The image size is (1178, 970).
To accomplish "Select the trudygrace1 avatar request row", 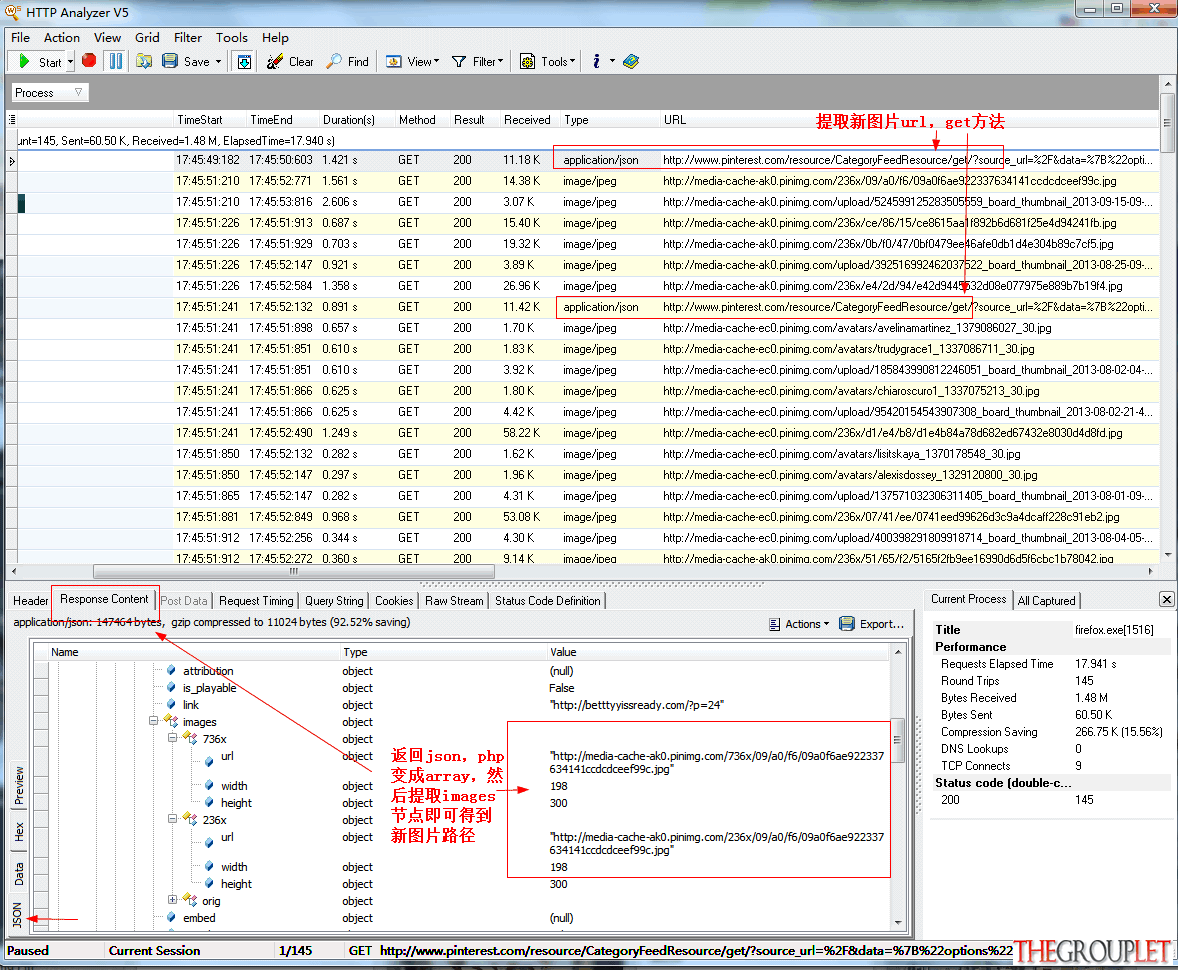I will point(587,349).
